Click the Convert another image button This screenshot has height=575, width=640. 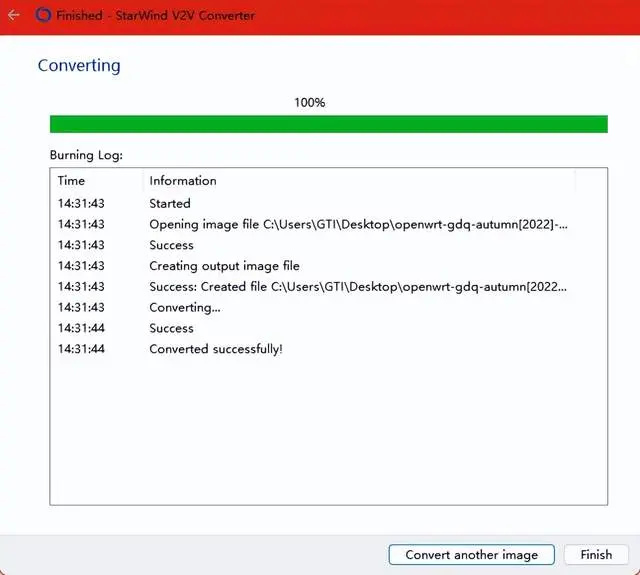pyautogui.click(x=471, y=555)
